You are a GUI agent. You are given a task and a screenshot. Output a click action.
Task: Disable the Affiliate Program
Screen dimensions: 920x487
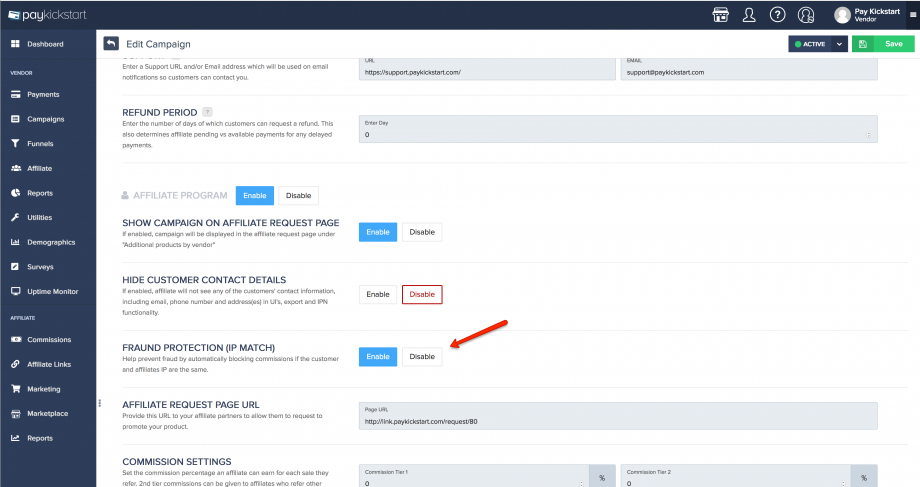point(298,195)
